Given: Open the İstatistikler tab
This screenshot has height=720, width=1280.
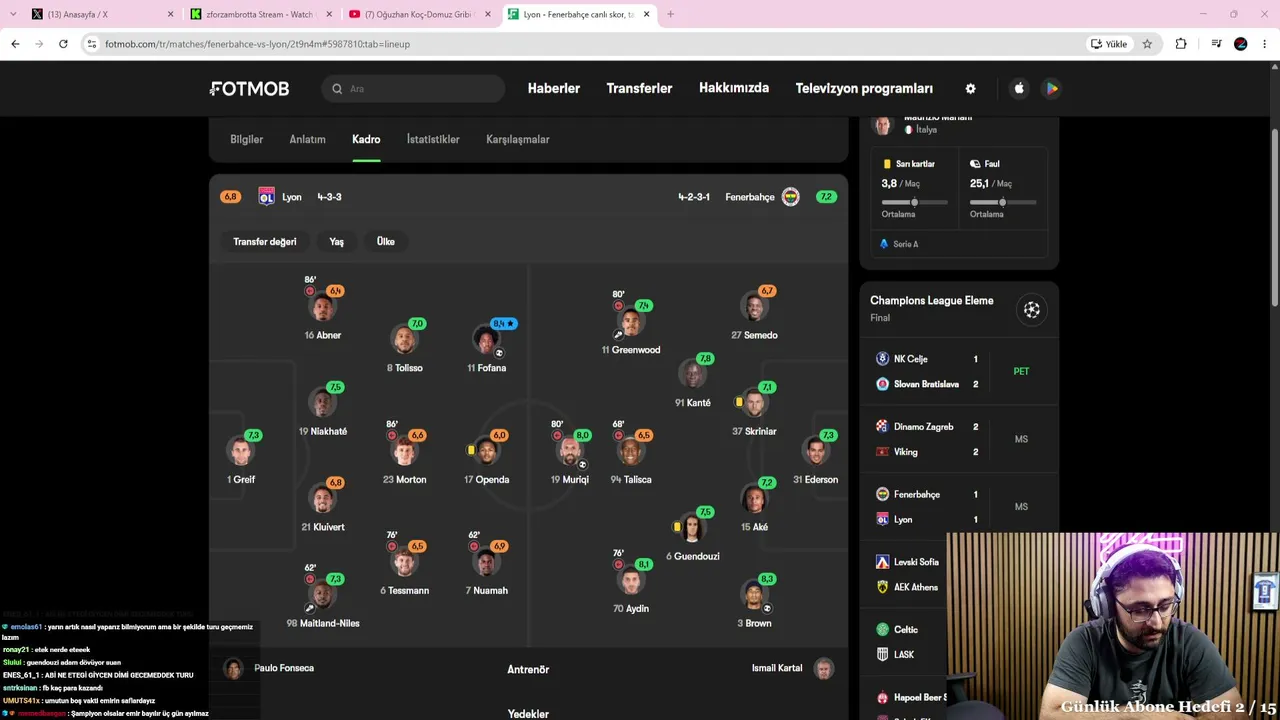Looking at the screenshot, I should point(433,139).
